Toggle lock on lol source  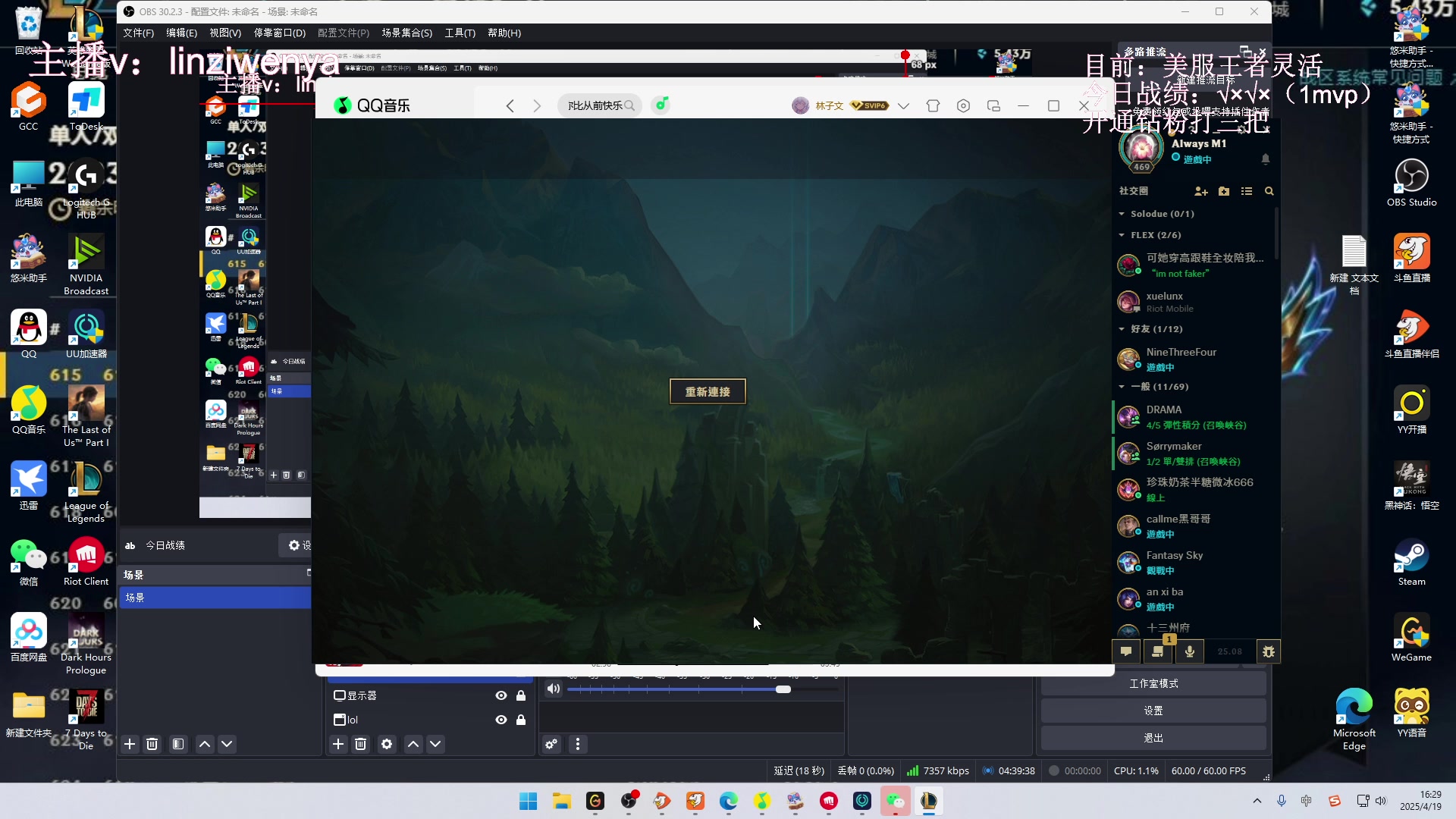[x=521, y=720]
